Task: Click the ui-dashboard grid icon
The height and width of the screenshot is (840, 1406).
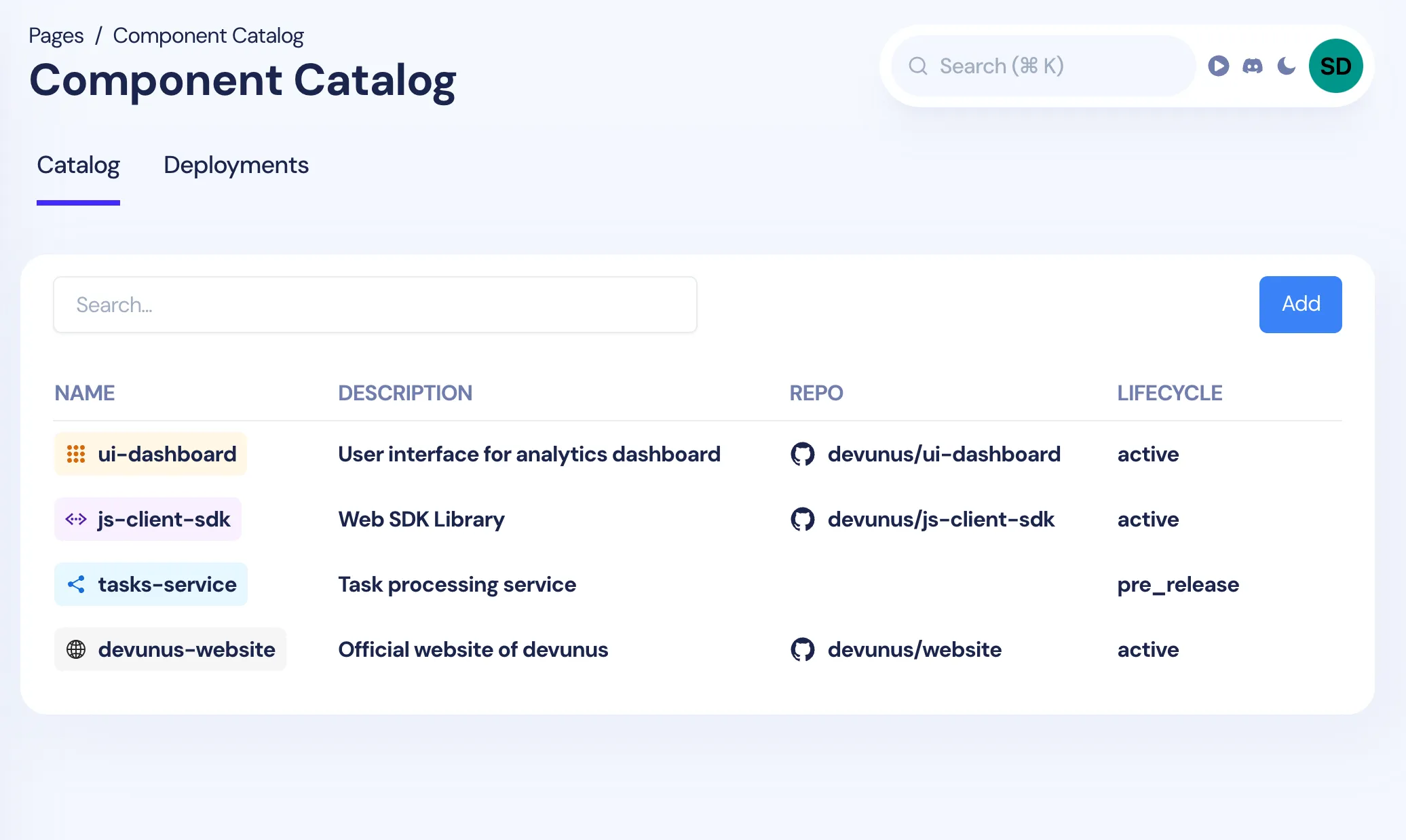Action: pos(76,453)
